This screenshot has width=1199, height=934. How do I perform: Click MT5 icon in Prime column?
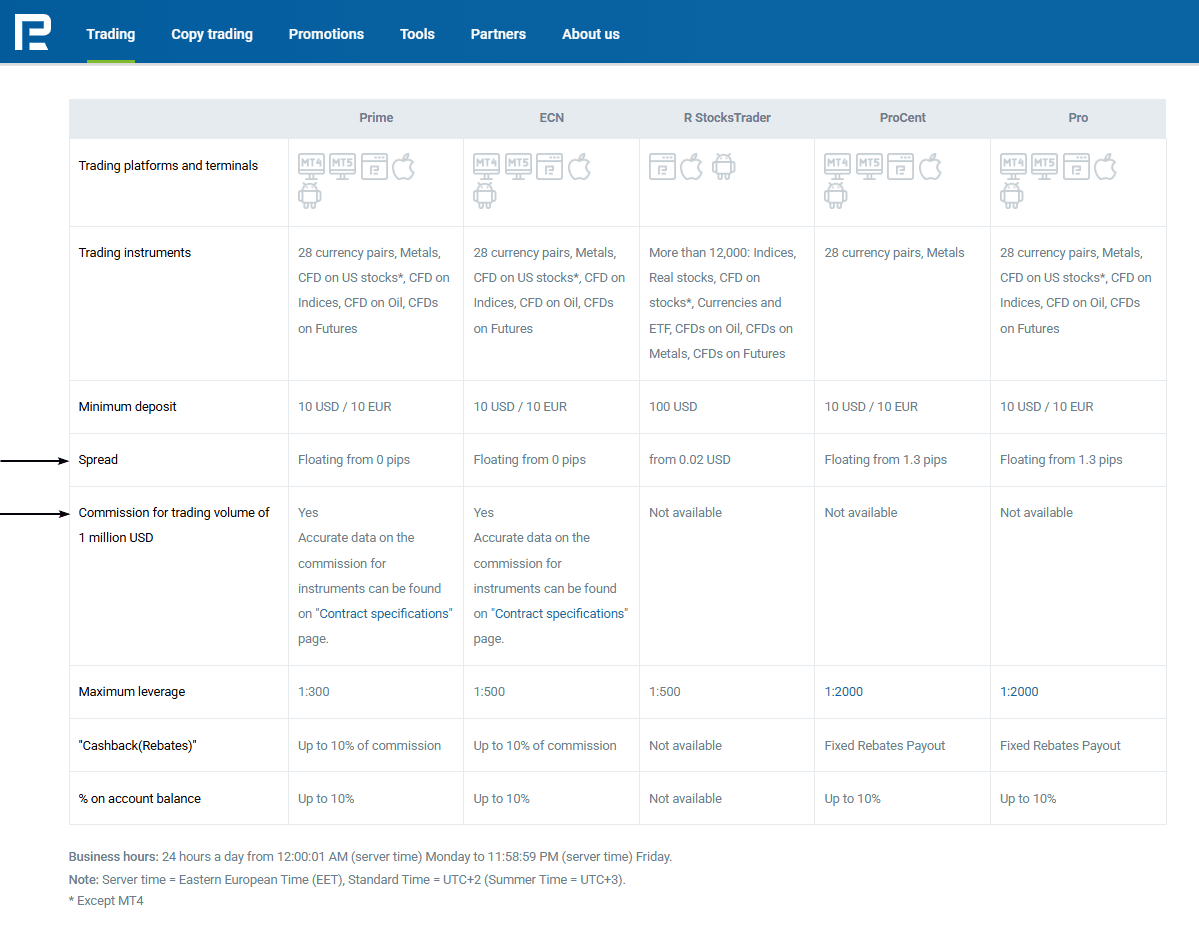click(x=343, y=166)
